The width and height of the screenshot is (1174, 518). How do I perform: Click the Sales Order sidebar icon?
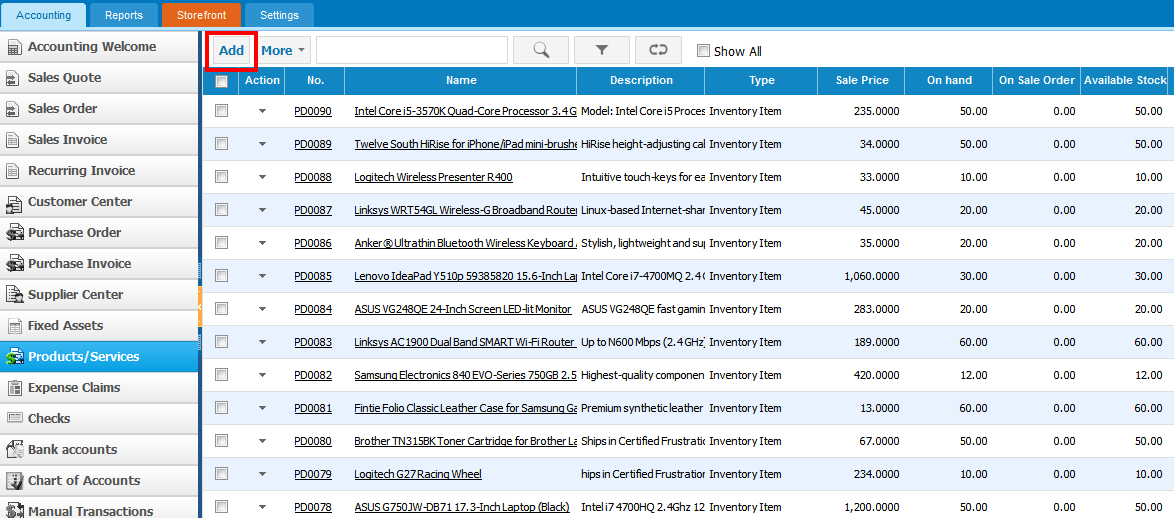click(x=14, y=109)
